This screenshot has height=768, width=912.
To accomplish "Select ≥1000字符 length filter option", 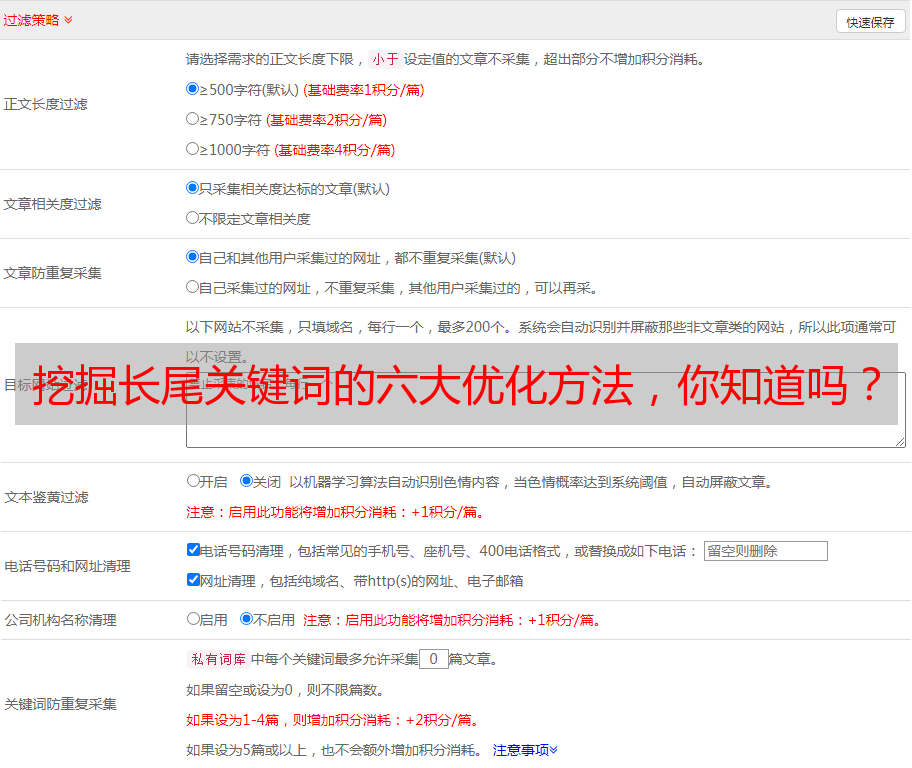I will 193,149.
